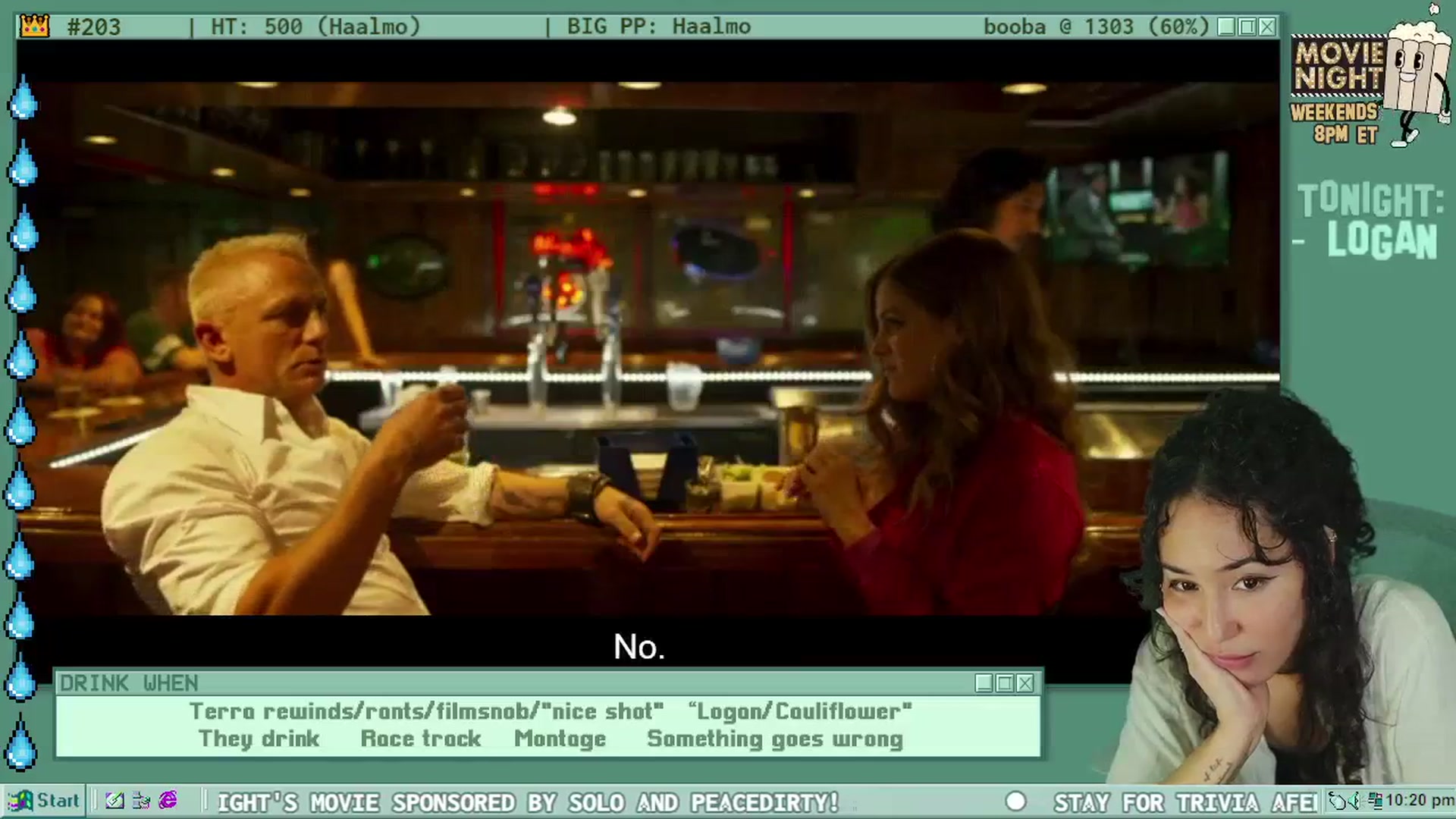Click the "HT: 500 (Haalmo)" title text
Screen dimensions: 1456x819
(x=315, y=27)
